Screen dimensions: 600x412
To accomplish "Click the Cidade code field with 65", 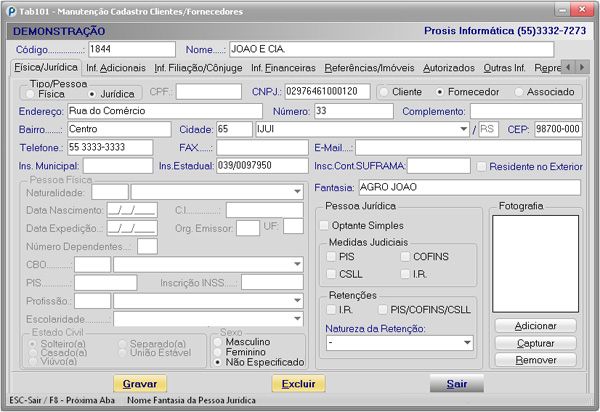I will (235, 129).
